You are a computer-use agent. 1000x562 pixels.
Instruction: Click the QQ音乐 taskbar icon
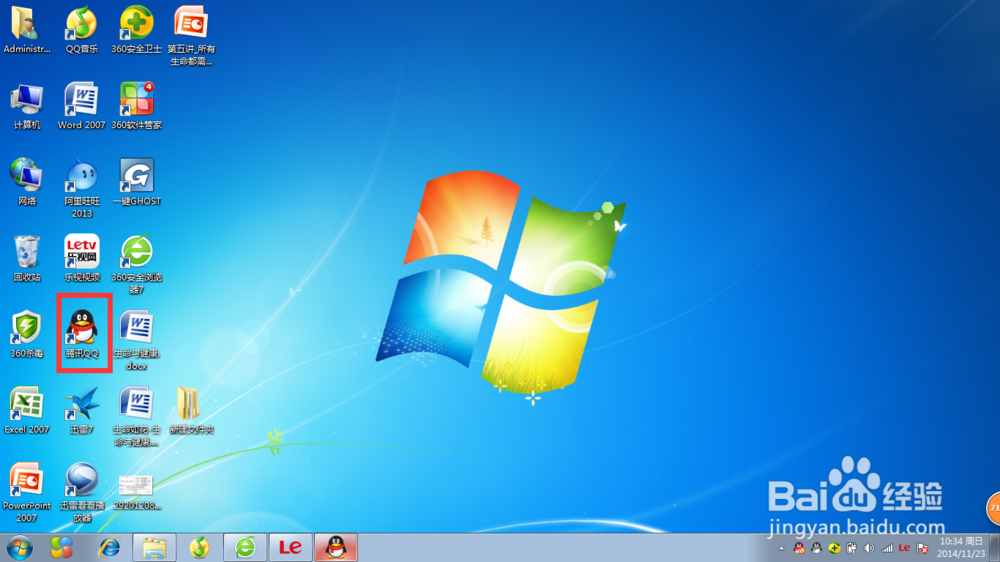pyautogui.click(x=199, y=548)
